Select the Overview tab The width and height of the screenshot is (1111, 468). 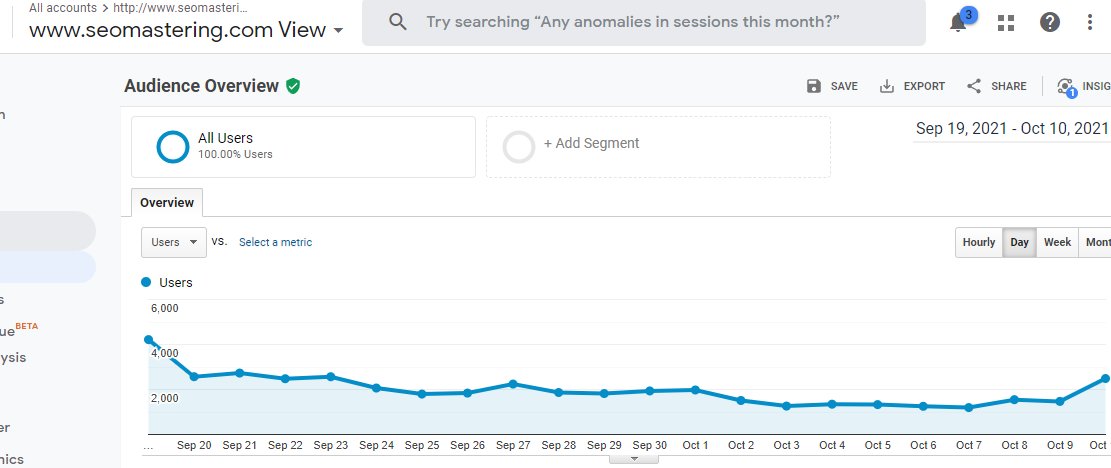pos(167,202)
